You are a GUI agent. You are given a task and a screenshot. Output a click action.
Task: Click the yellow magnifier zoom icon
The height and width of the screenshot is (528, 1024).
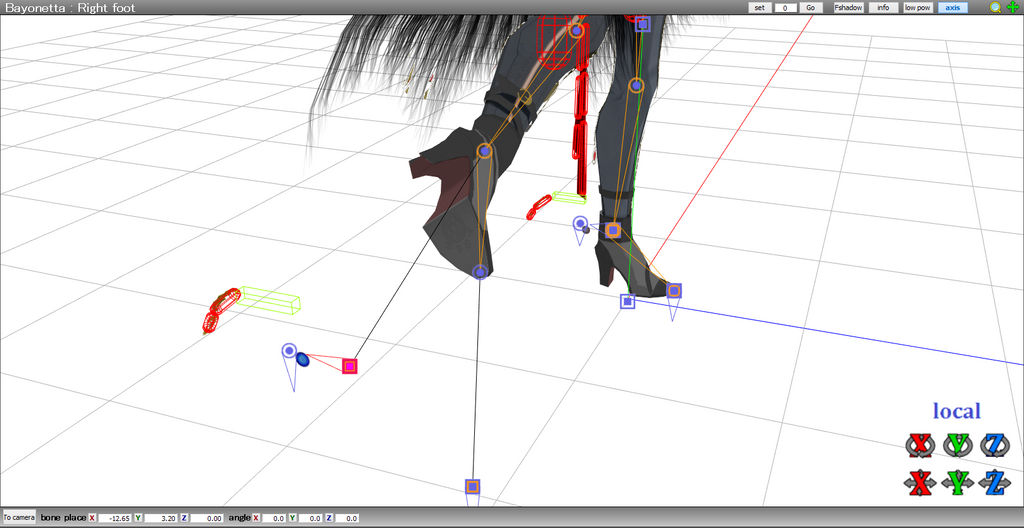click(995, 7)
